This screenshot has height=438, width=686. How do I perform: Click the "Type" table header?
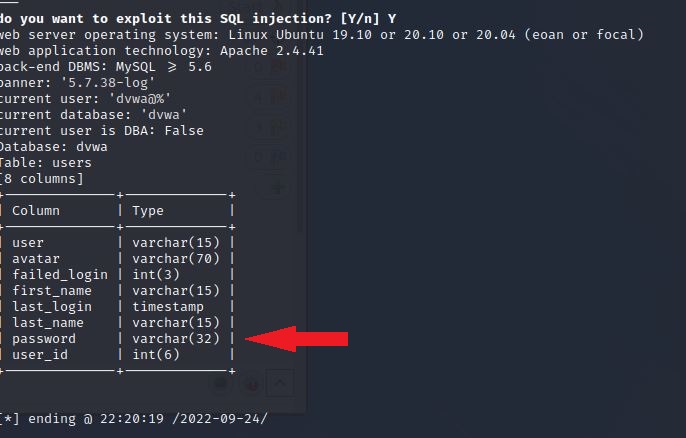pyautogui.click(x=147, y=211)
